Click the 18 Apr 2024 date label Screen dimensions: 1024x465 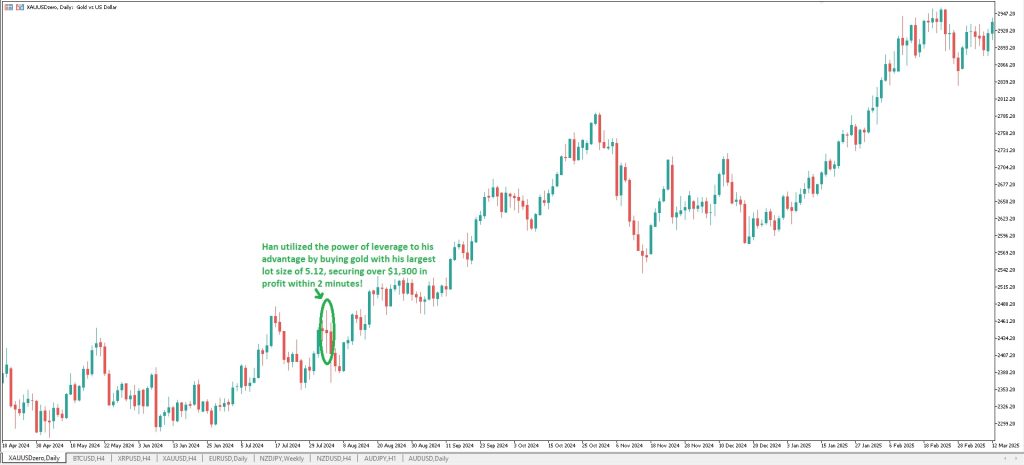click(17, 444)
